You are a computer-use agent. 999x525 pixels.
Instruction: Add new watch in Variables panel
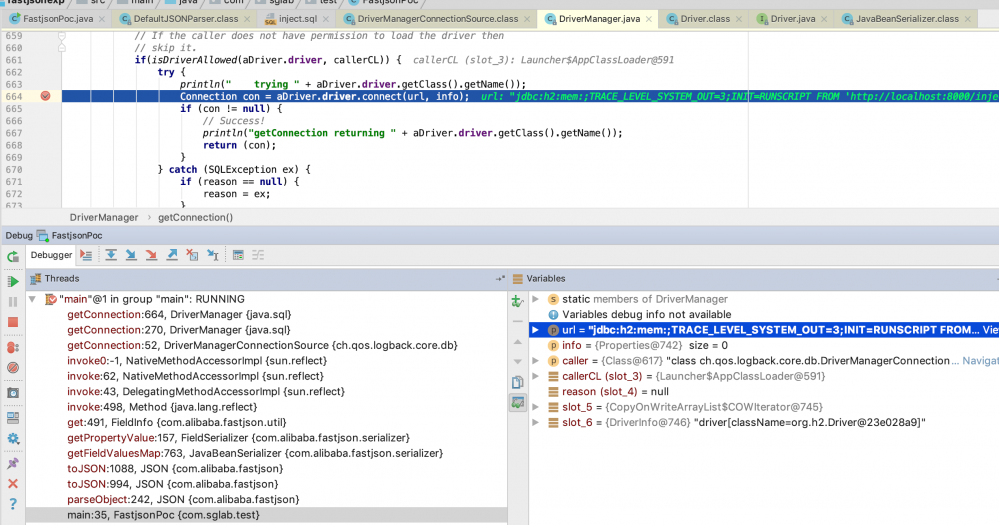(x=517, y=301)
